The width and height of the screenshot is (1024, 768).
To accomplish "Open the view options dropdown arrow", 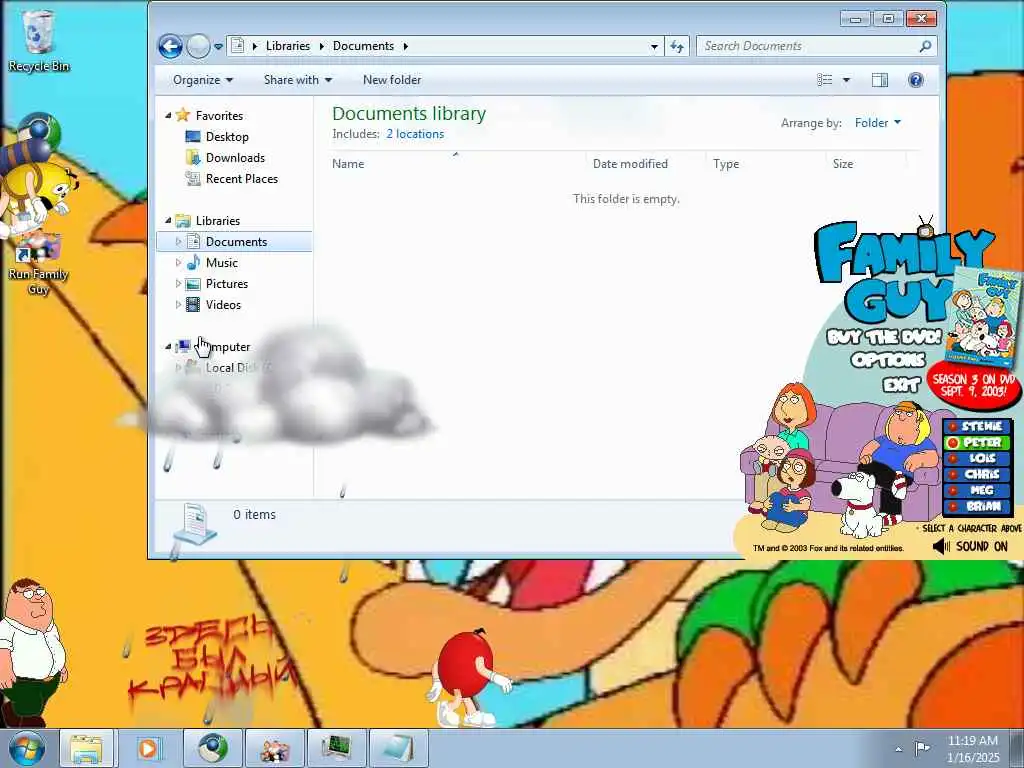I will tap(846, 80).
